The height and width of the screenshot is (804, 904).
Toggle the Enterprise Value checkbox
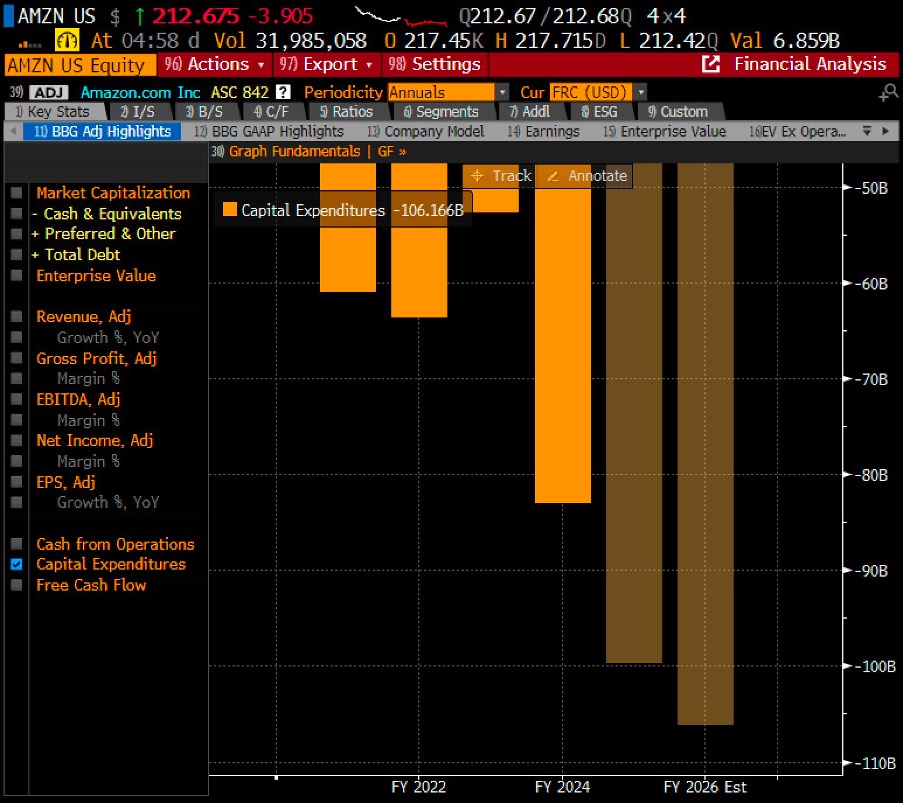click(17, 275)
